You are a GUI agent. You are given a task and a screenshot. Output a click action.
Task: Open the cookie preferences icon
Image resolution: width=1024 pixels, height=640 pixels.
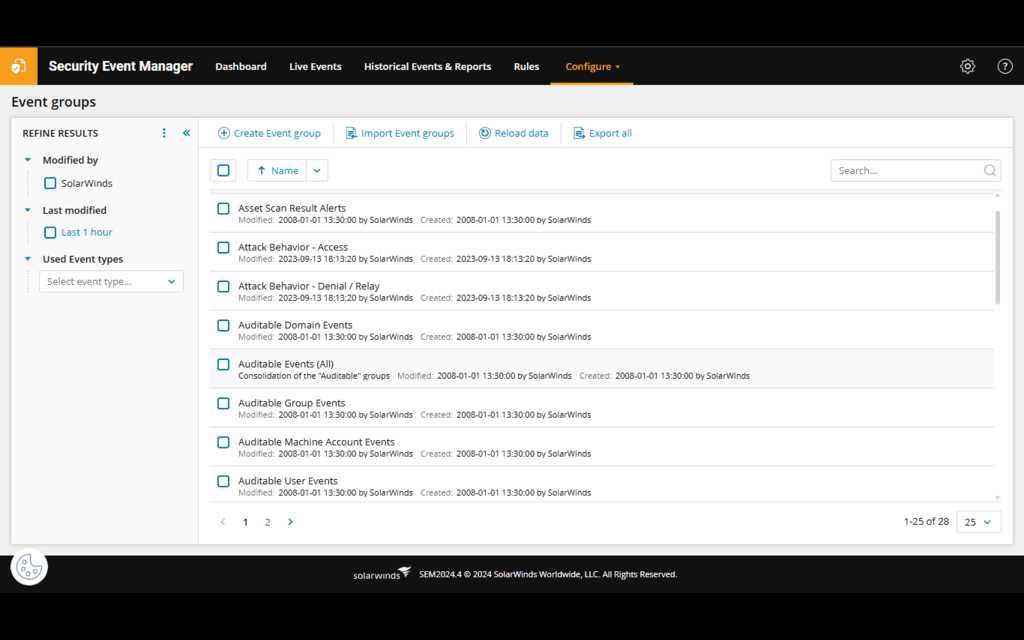[29, 566]
